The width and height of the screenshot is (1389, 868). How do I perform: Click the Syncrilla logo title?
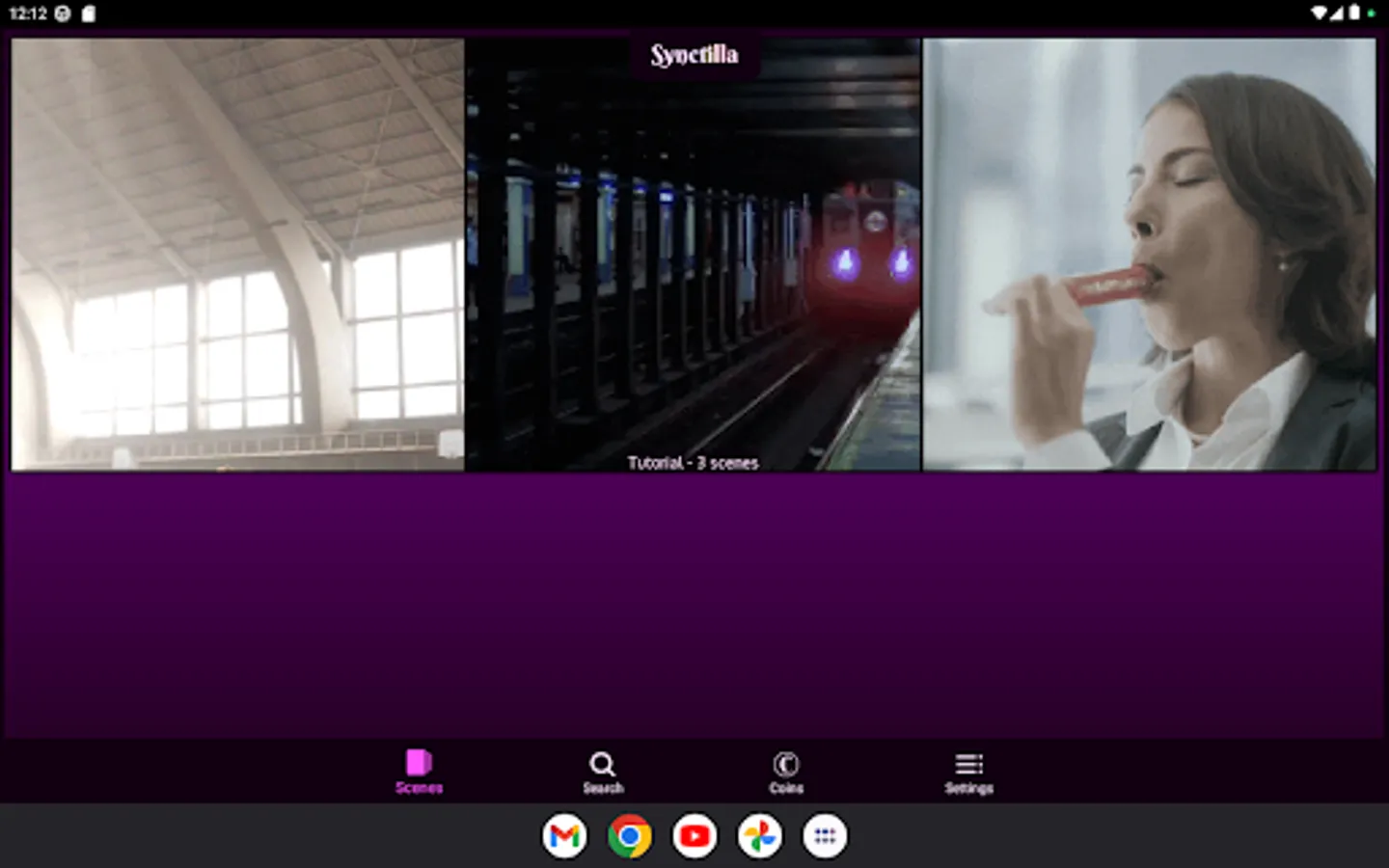click(694, 55)
